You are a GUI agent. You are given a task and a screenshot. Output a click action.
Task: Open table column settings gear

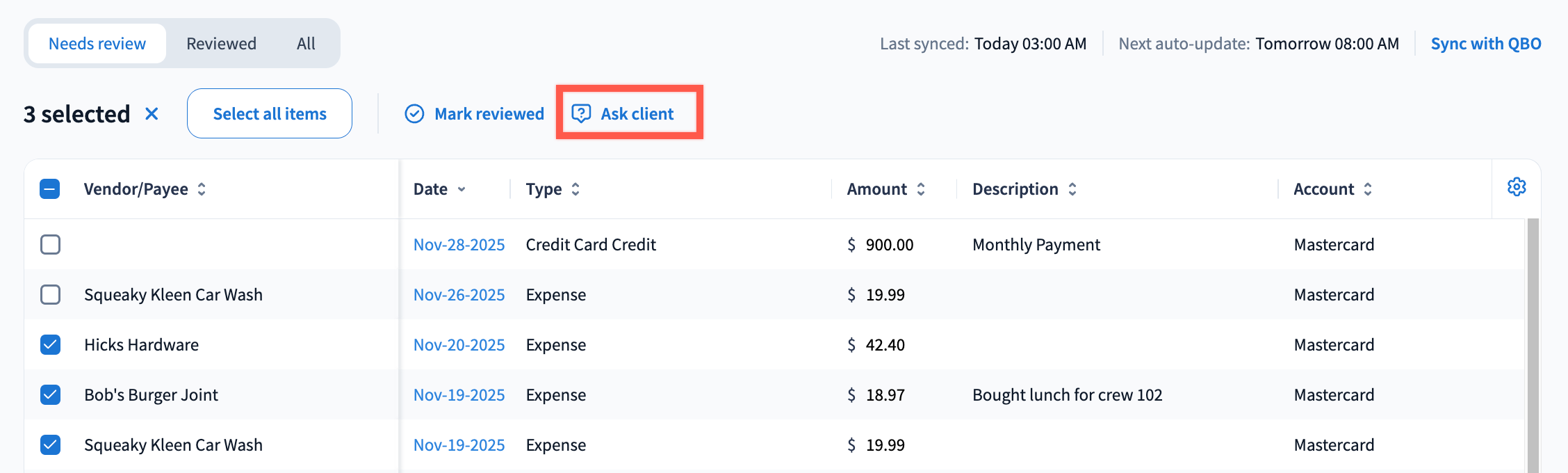(1516, 187)
